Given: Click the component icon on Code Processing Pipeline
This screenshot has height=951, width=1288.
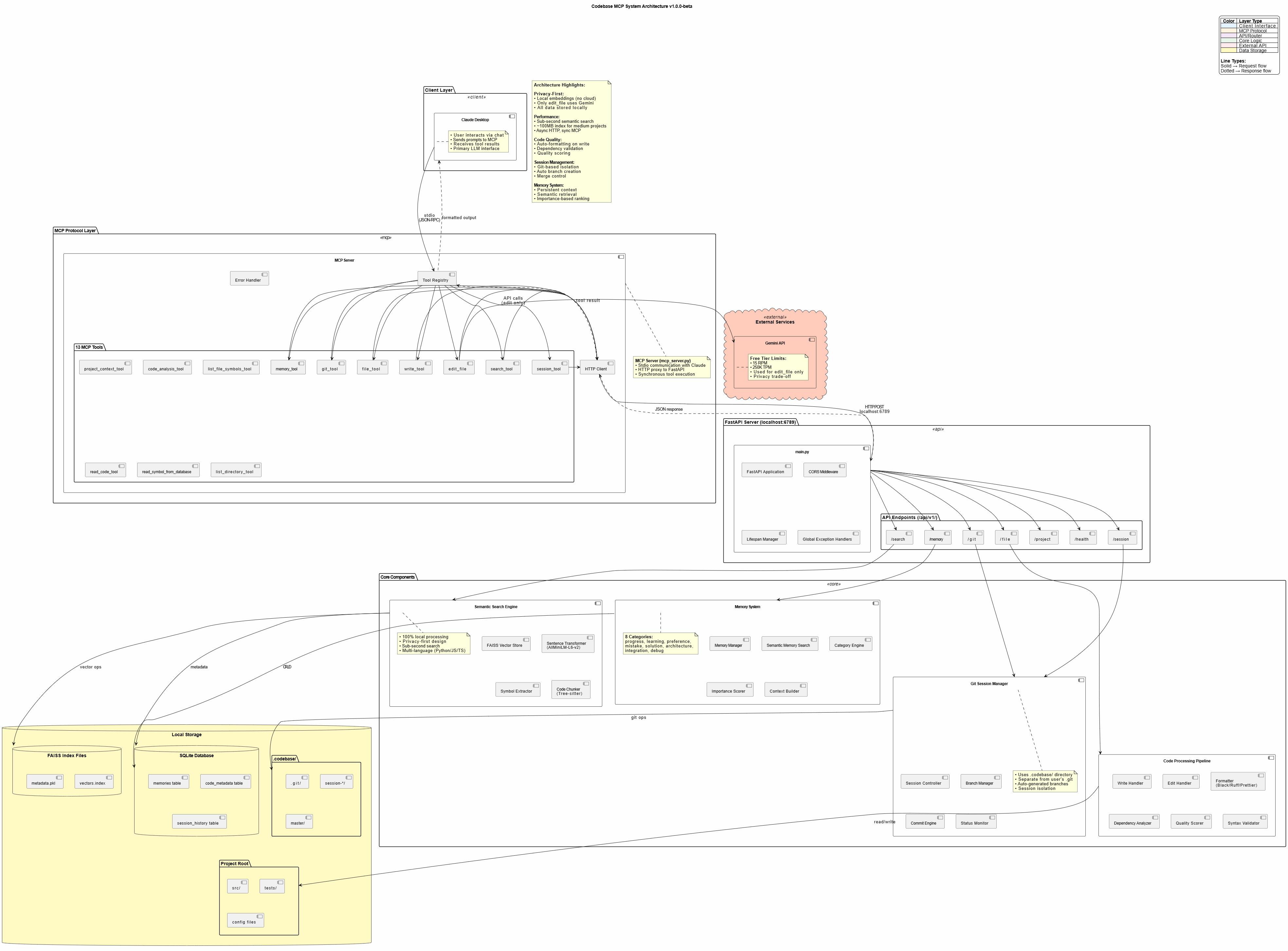Looking at the screenshot, I should click(x=1271, y=757).
